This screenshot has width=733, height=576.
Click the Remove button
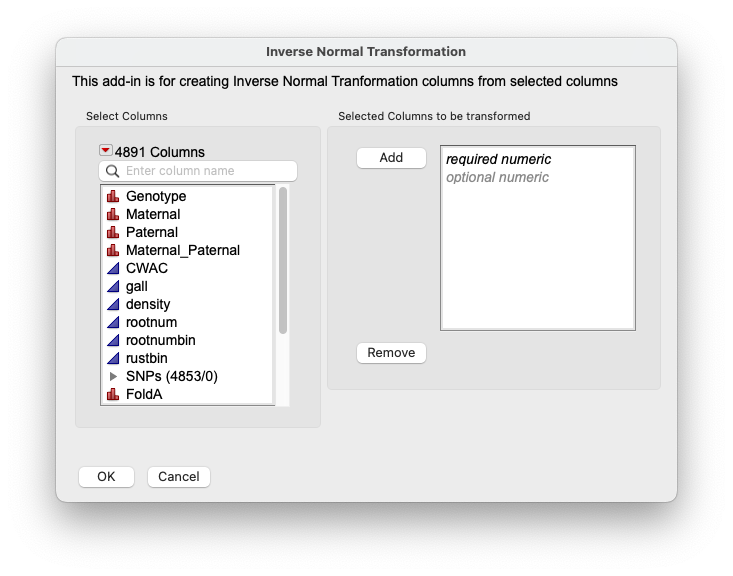coord(391,353)
